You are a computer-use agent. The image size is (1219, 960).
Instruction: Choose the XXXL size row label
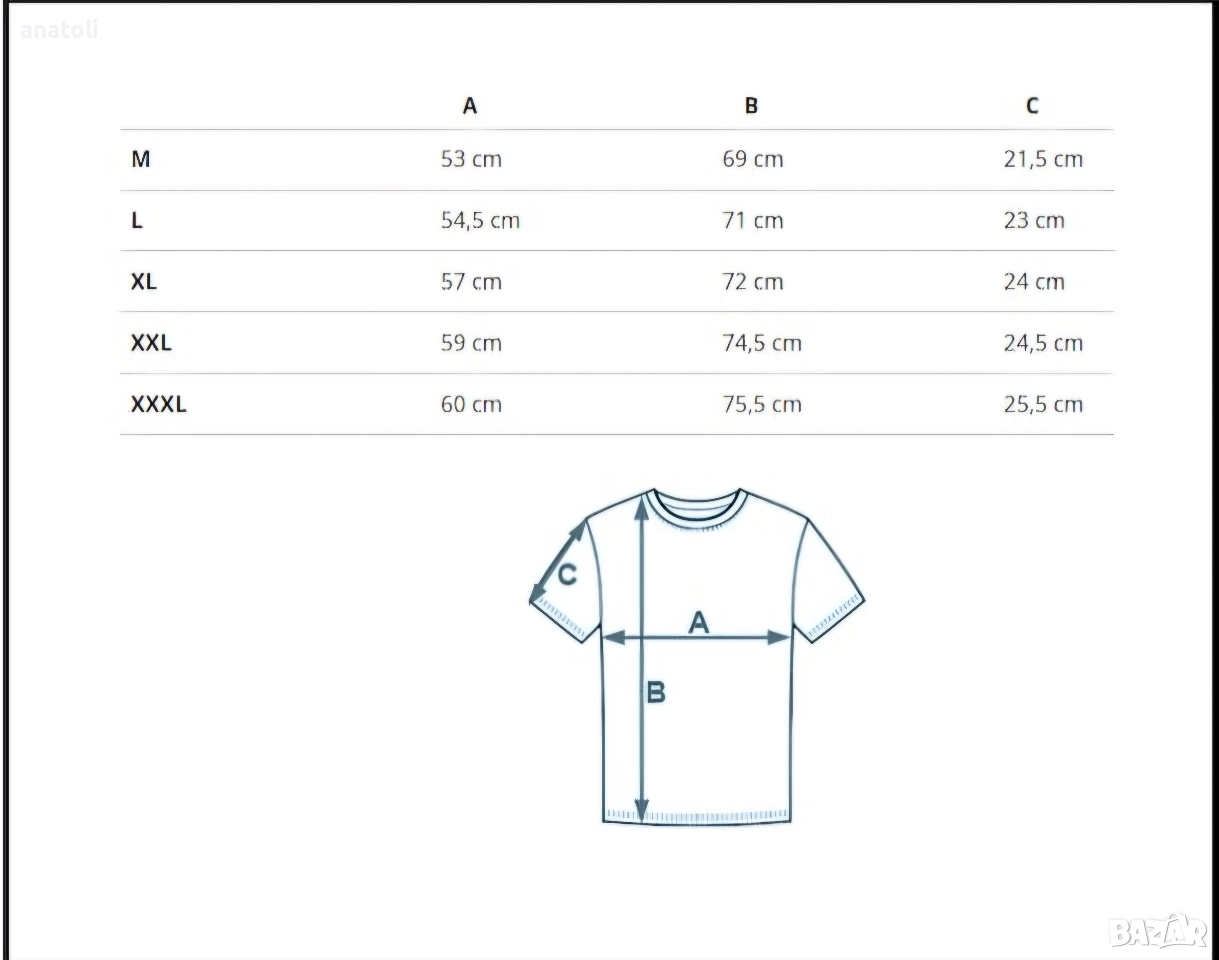point(159,405)
